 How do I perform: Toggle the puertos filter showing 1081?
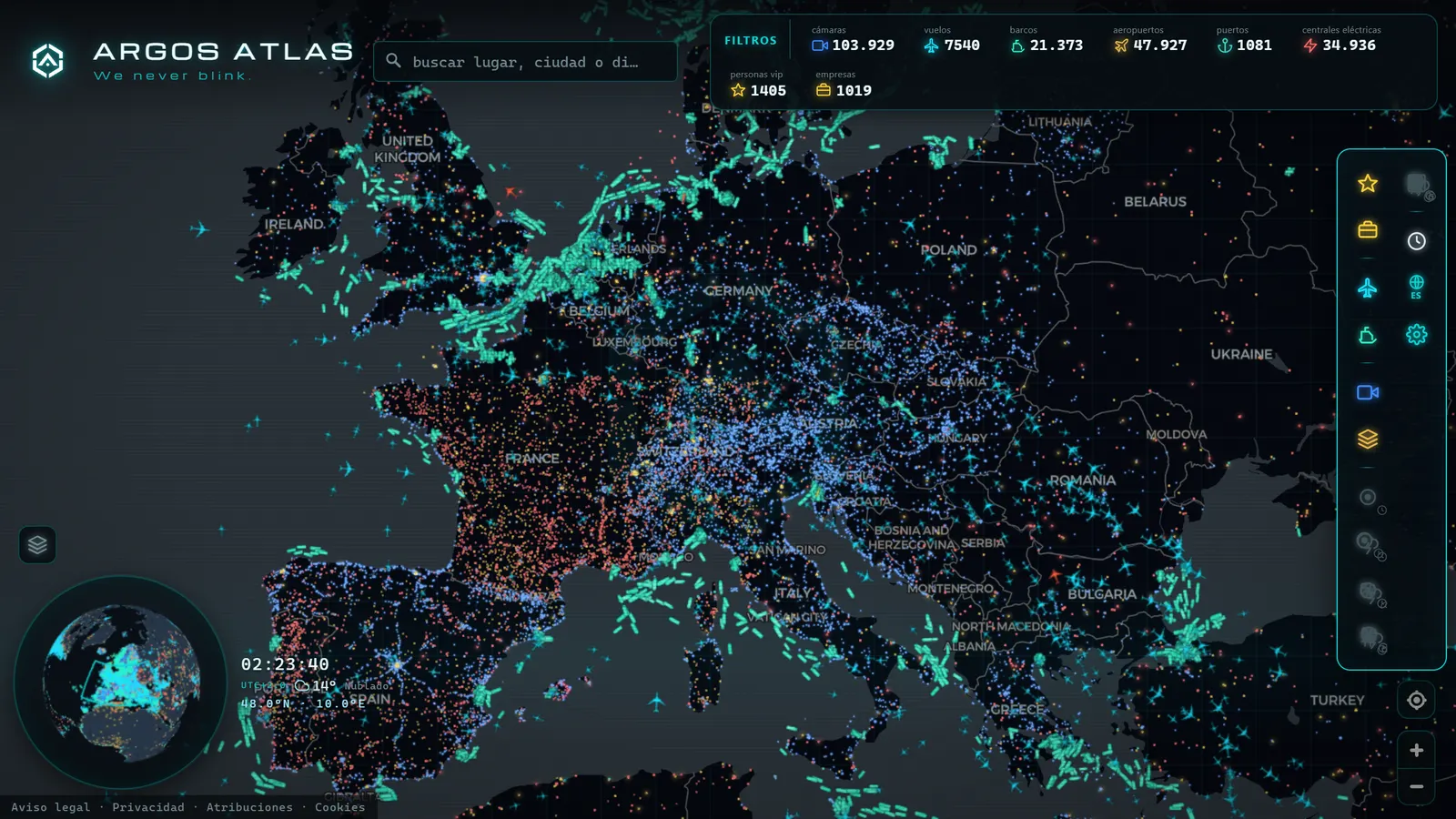tap(1244, 39)
